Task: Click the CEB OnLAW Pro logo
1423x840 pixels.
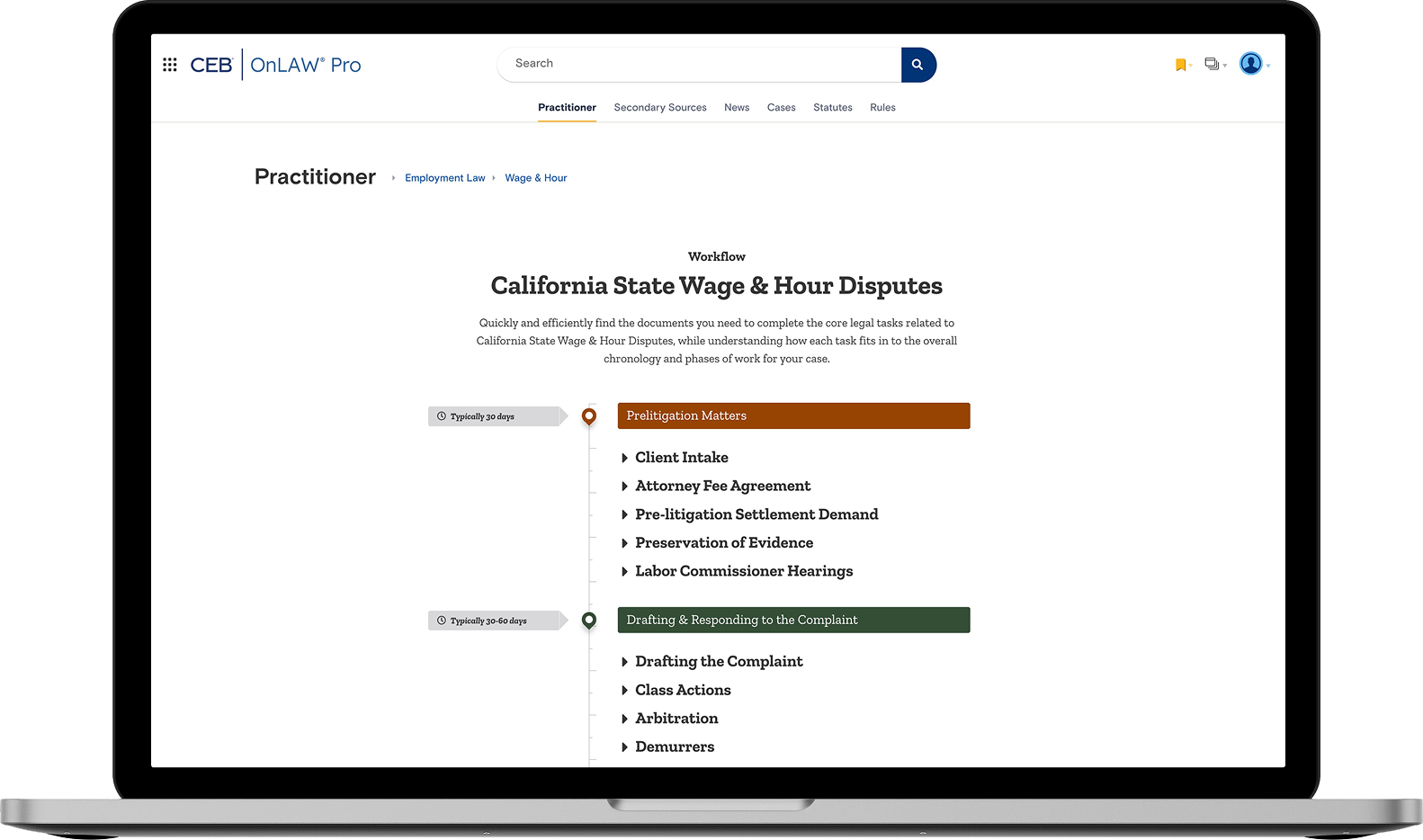Action: tap(275, 65)
